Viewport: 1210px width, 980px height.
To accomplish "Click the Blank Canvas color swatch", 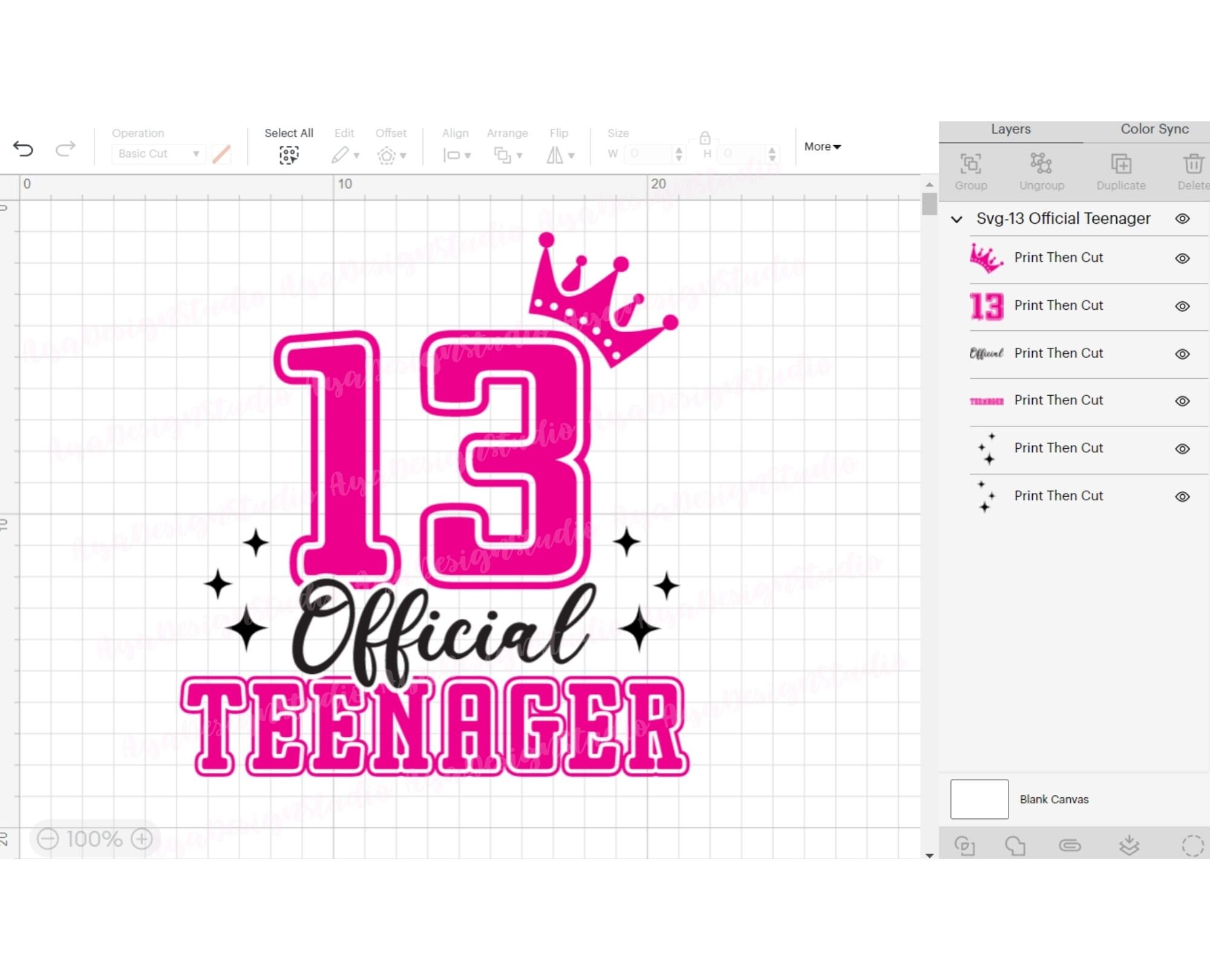I will coord(979,799).
